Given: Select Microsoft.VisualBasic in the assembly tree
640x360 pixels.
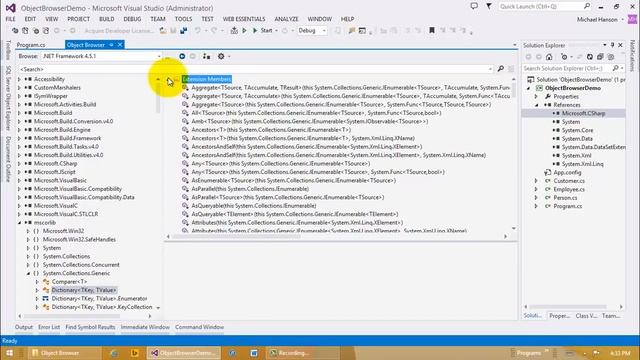Looking at the screenshot, I should pyautogui.click(x=60, y=180).
